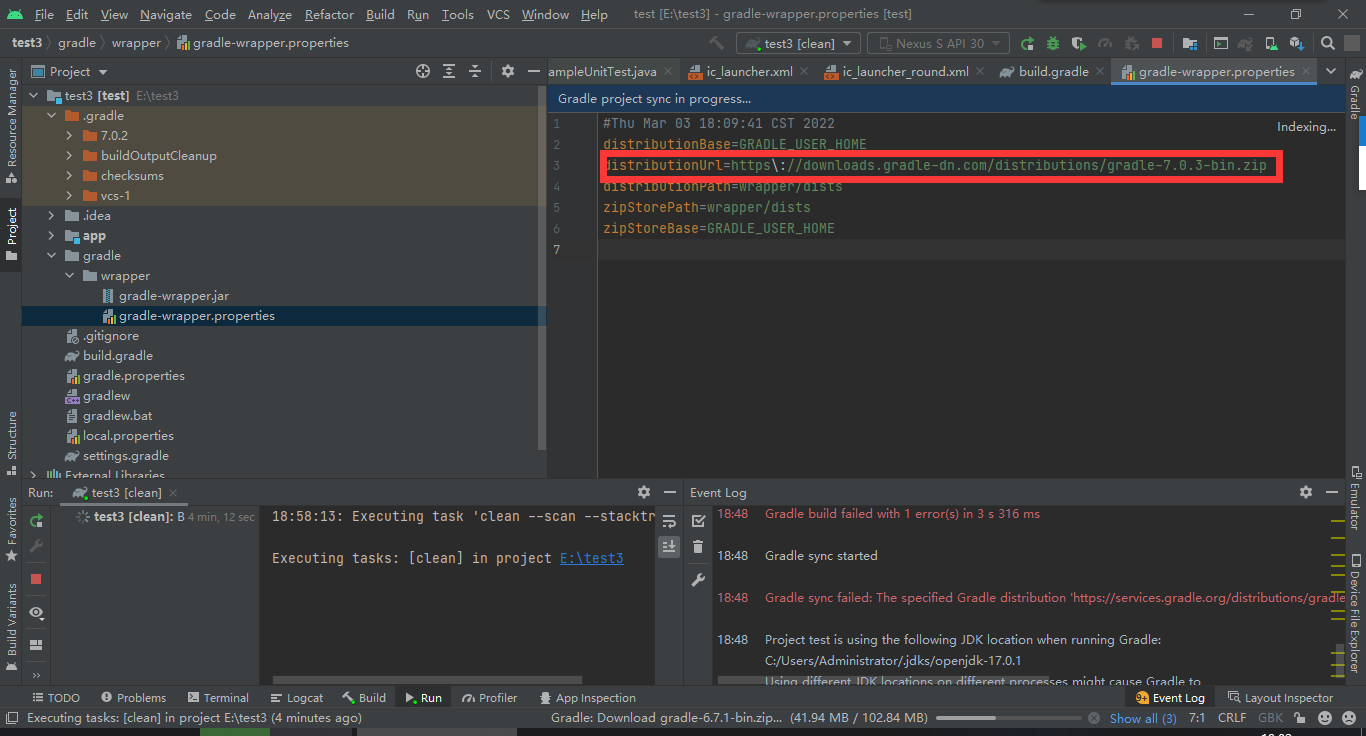Open the Logcat tool window tab
The image size is (1366, 736).
tap(297, 698)
